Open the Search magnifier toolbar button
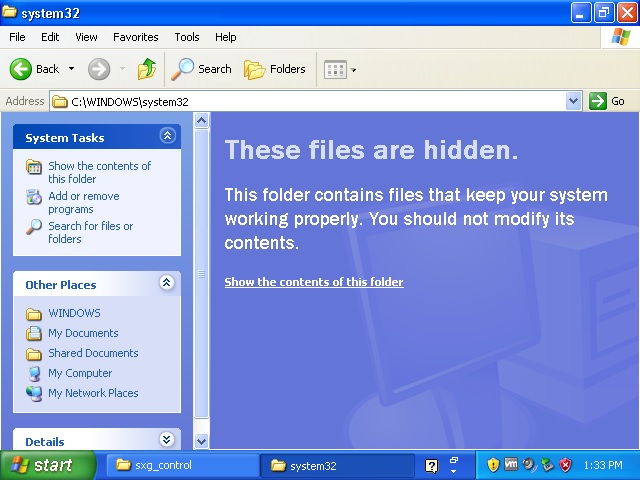The width and height of the screenshot is (640, 480). click(201, 69)
